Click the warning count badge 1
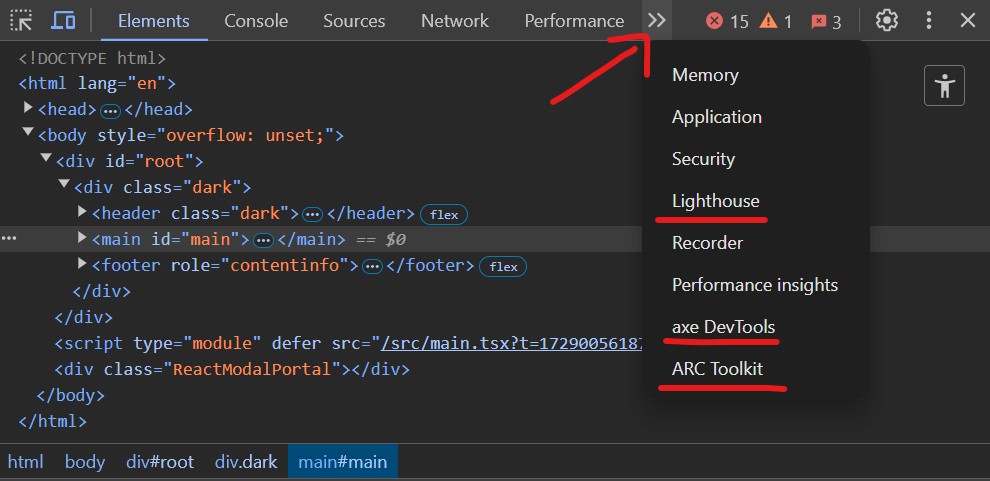 pos(775,22)
